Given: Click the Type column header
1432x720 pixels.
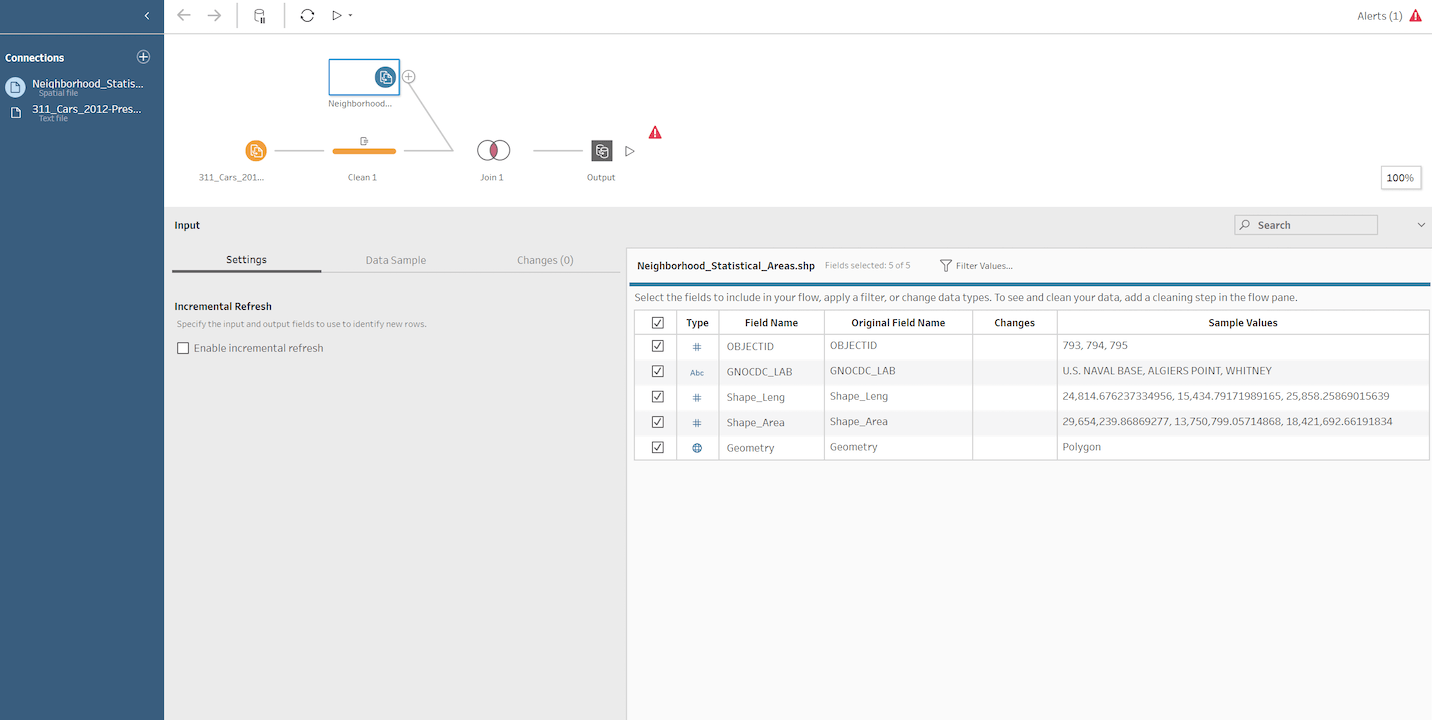Looking at the screenshot, I should [697, 323].
